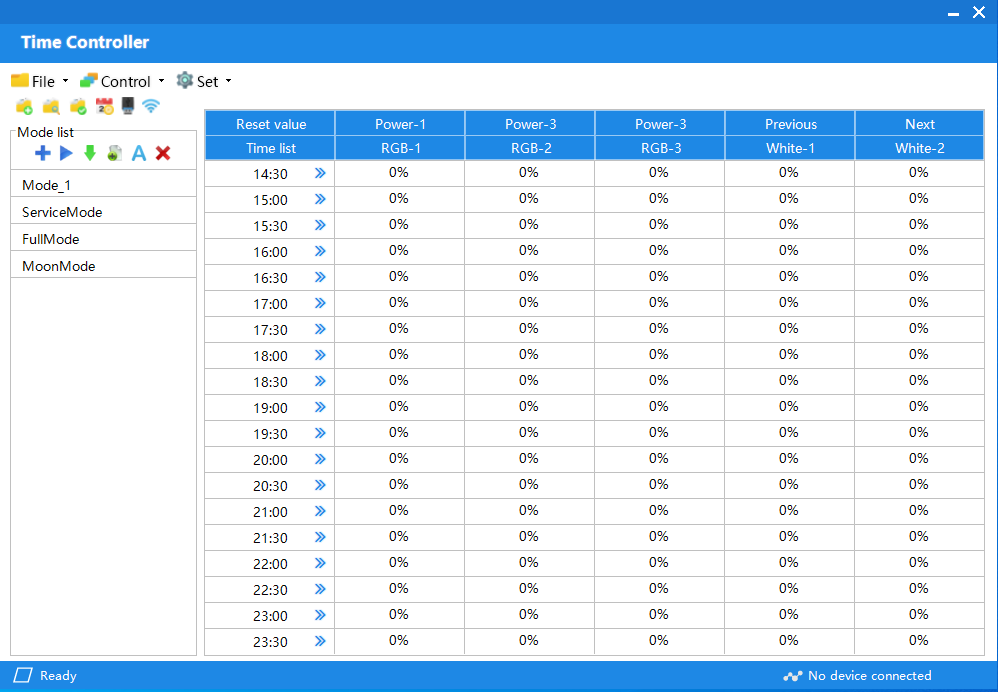998x692 pixels.
Task: Click the double chevron in the 19:30 row
Action: click(x=320, y=434)
